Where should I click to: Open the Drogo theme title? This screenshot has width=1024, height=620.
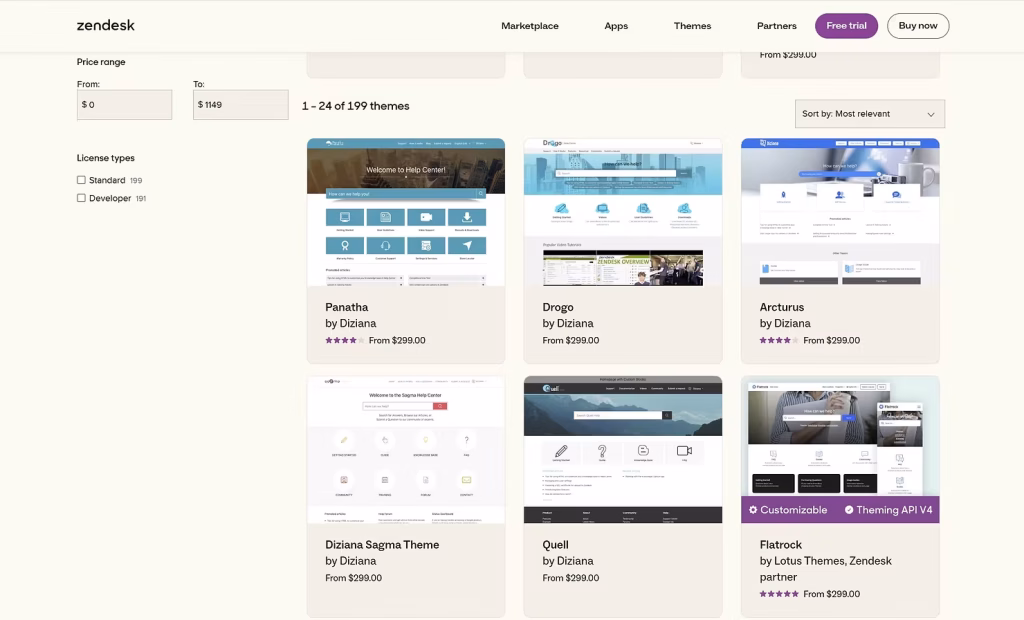pyautogui.click(x=558, y=307)
